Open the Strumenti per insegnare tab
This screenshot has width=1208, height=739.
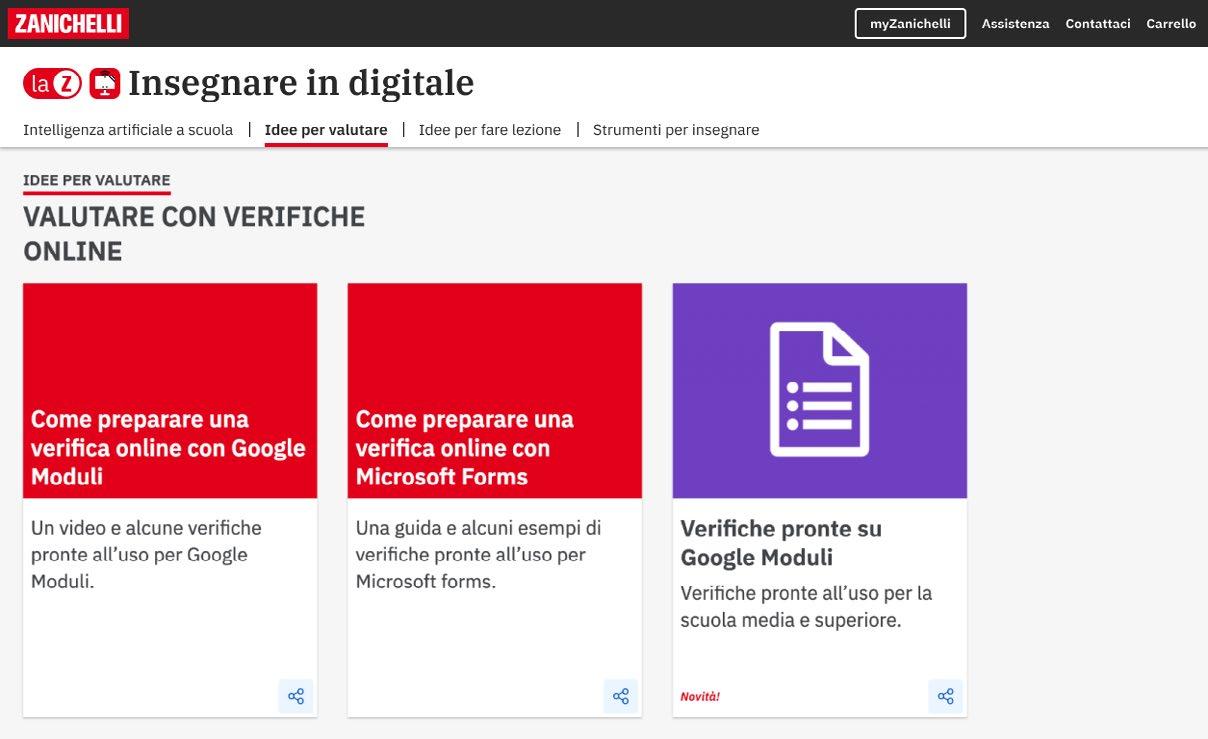point(676,130)
